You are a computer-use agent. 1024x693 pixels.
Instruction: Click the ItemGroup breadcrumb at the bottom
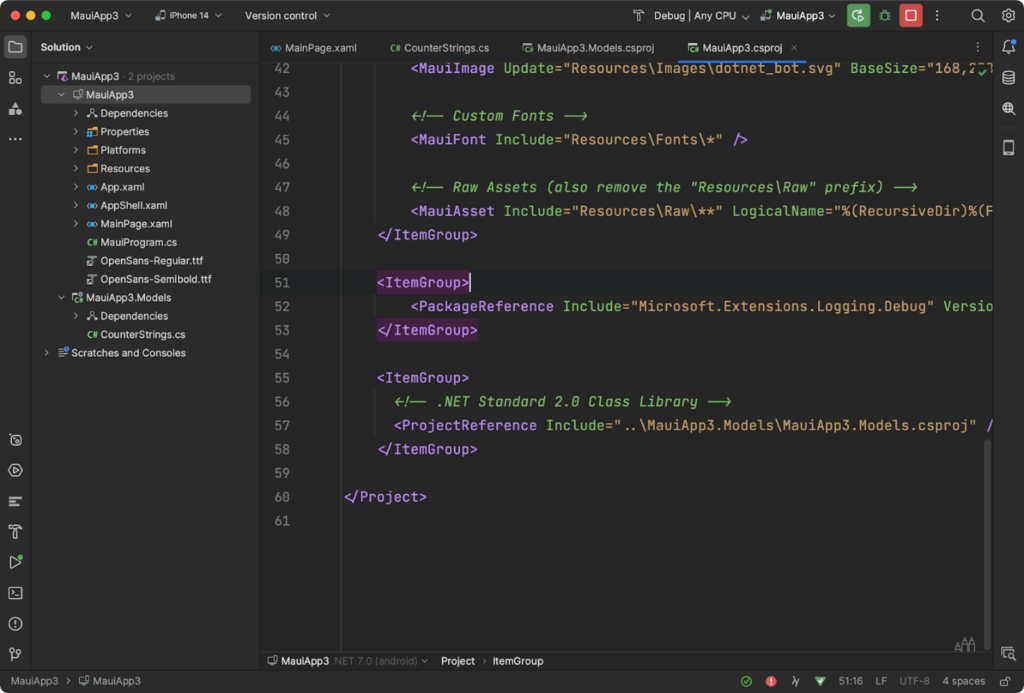[x=518, y=661]
